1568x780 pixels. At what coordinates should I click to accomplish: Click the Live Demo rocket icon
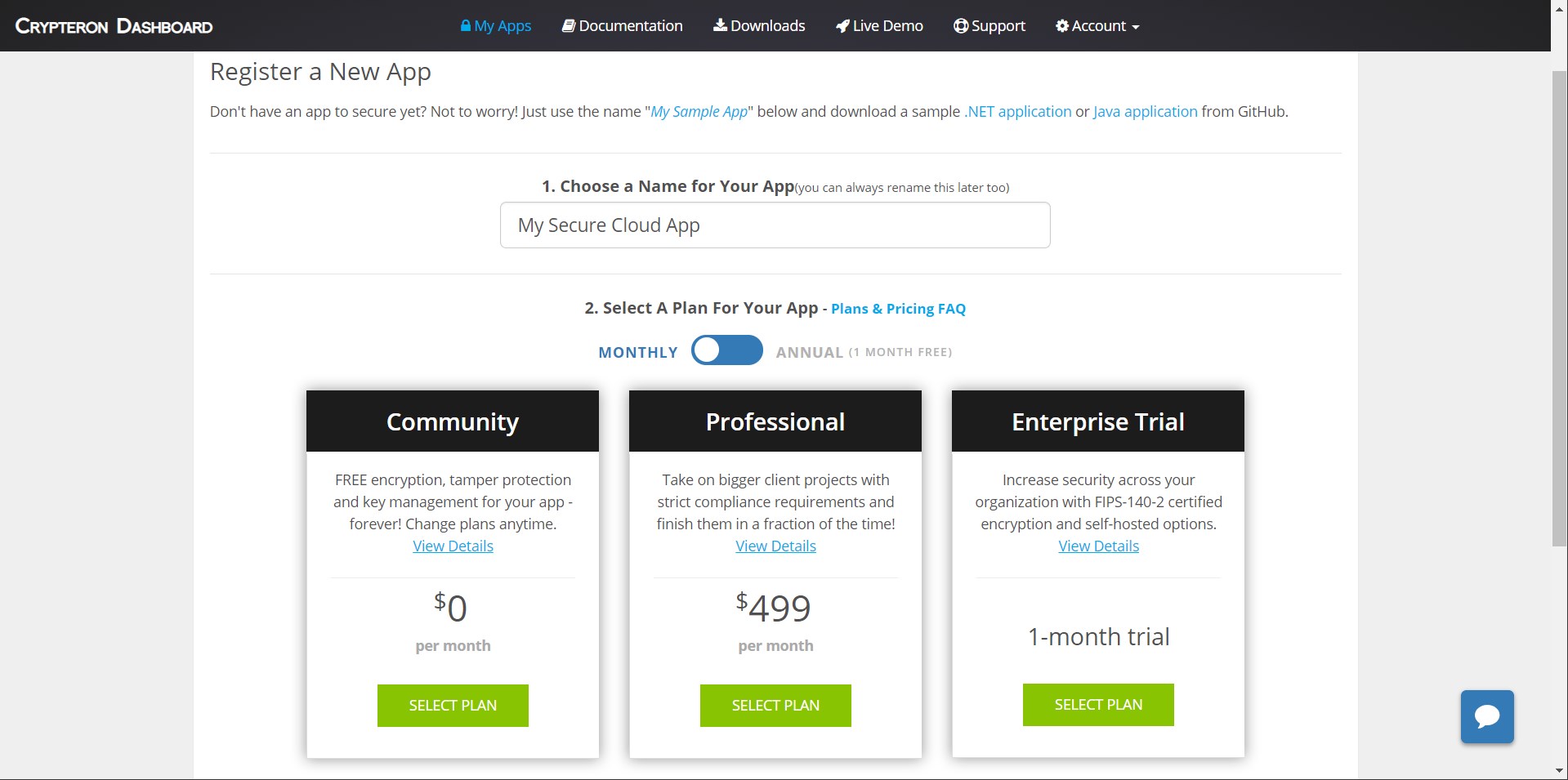point(842,26)
